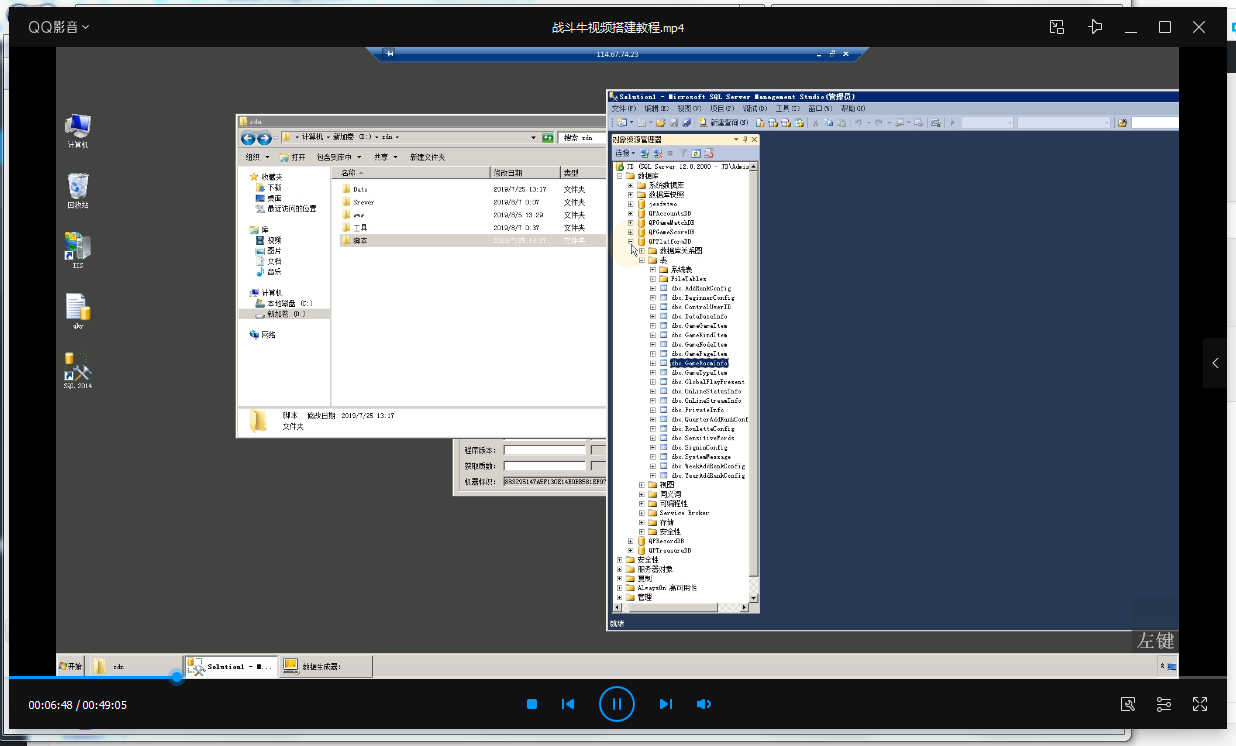
Task: Seek by clicking the playback progress bar
Action: (x=617, y=677)
